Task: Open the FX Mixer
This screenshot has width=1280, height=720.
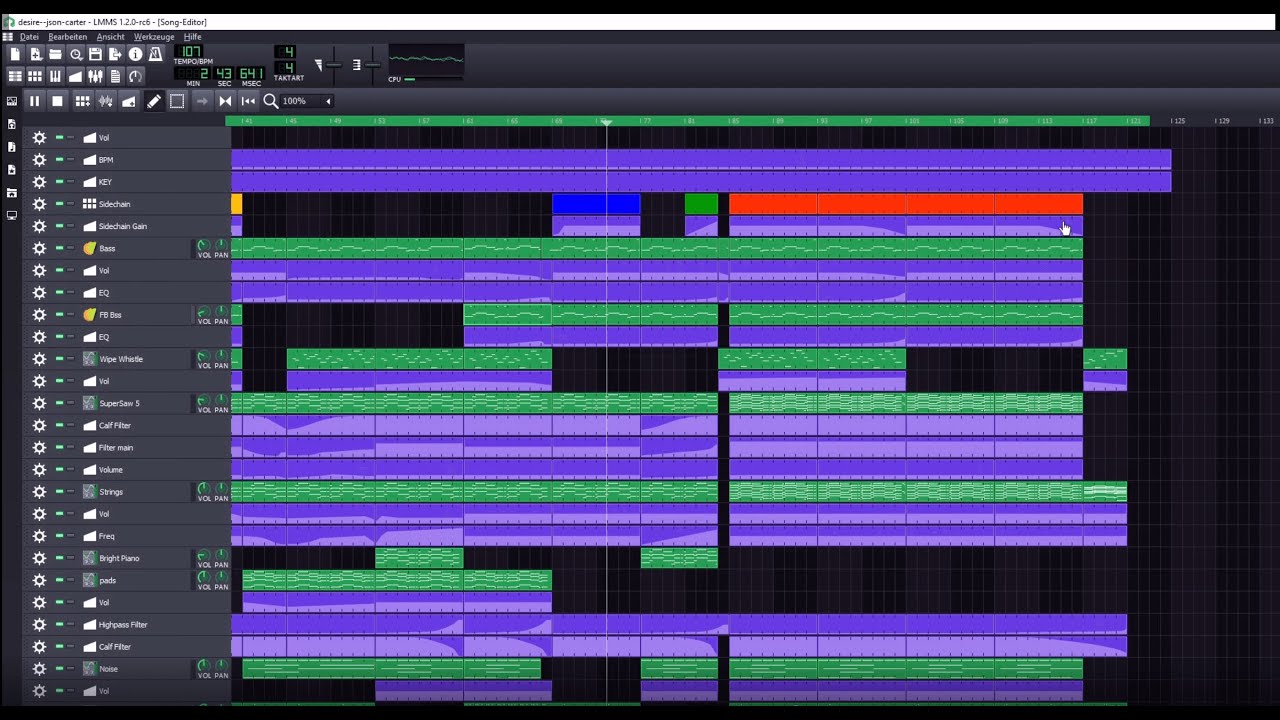Action: (x=95, y=76)
